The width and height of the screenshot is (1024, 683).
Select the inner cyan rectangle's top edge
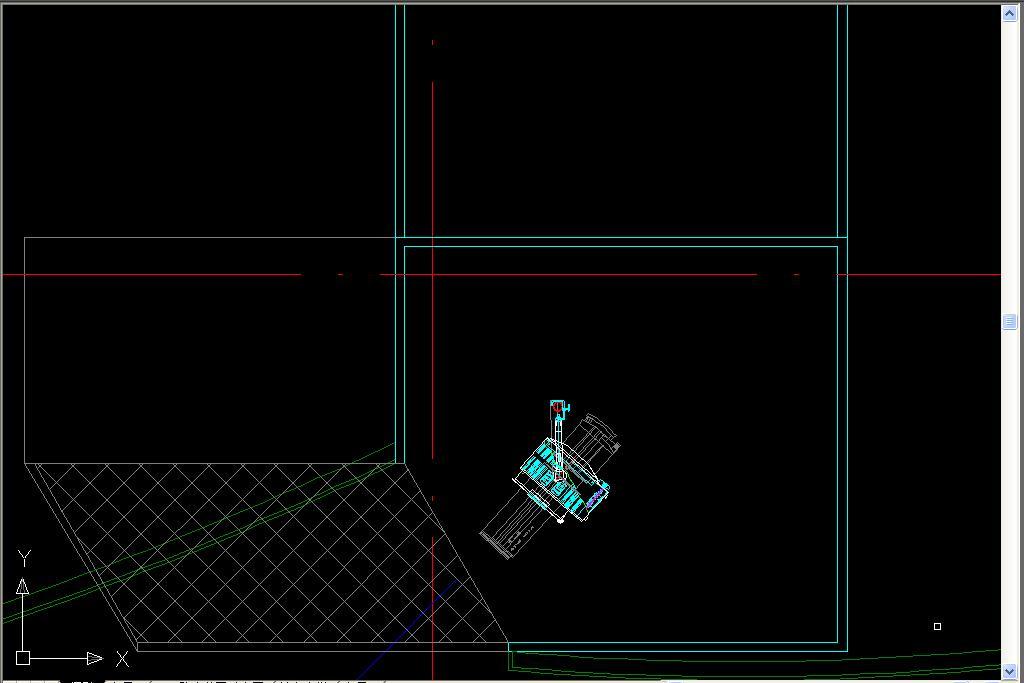620,246
